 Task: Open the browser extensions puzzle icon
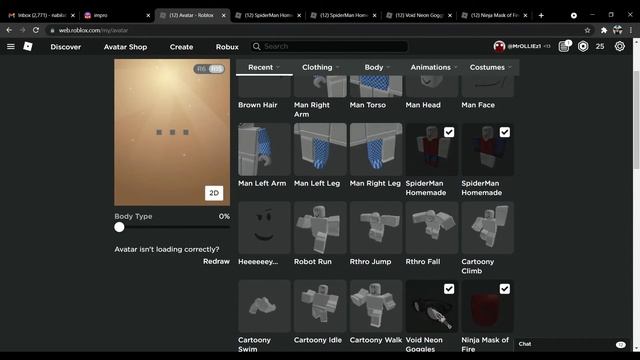[x=604, y=30]
